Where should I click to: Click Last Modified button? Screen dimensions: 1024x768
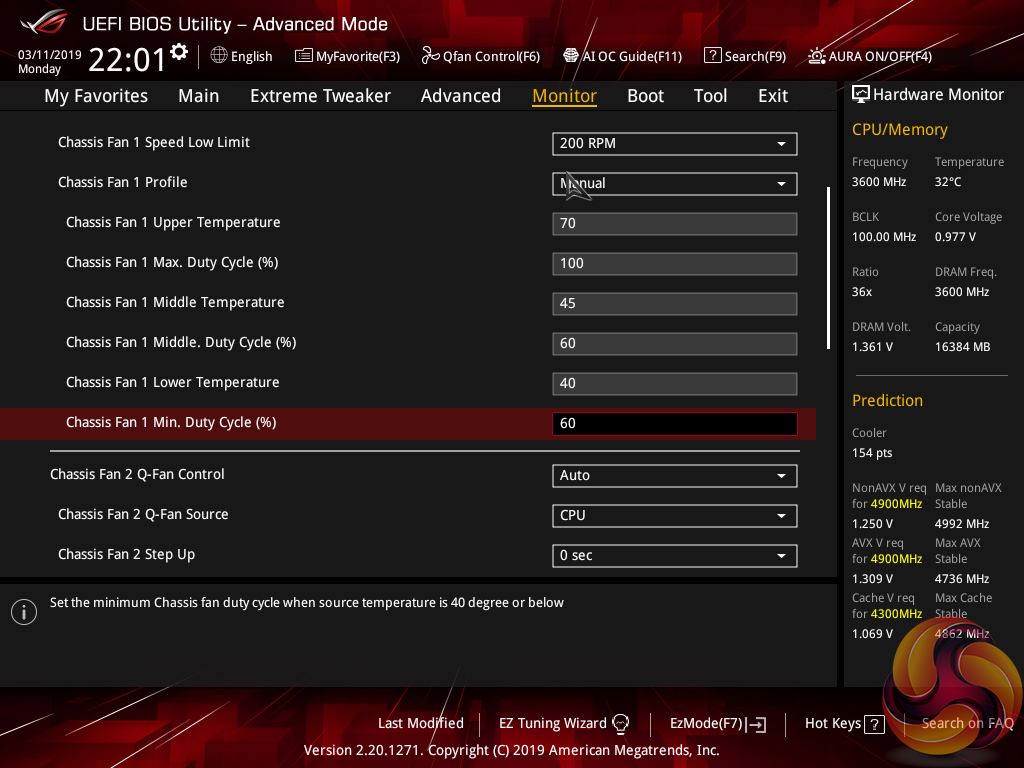click(421, 724)
